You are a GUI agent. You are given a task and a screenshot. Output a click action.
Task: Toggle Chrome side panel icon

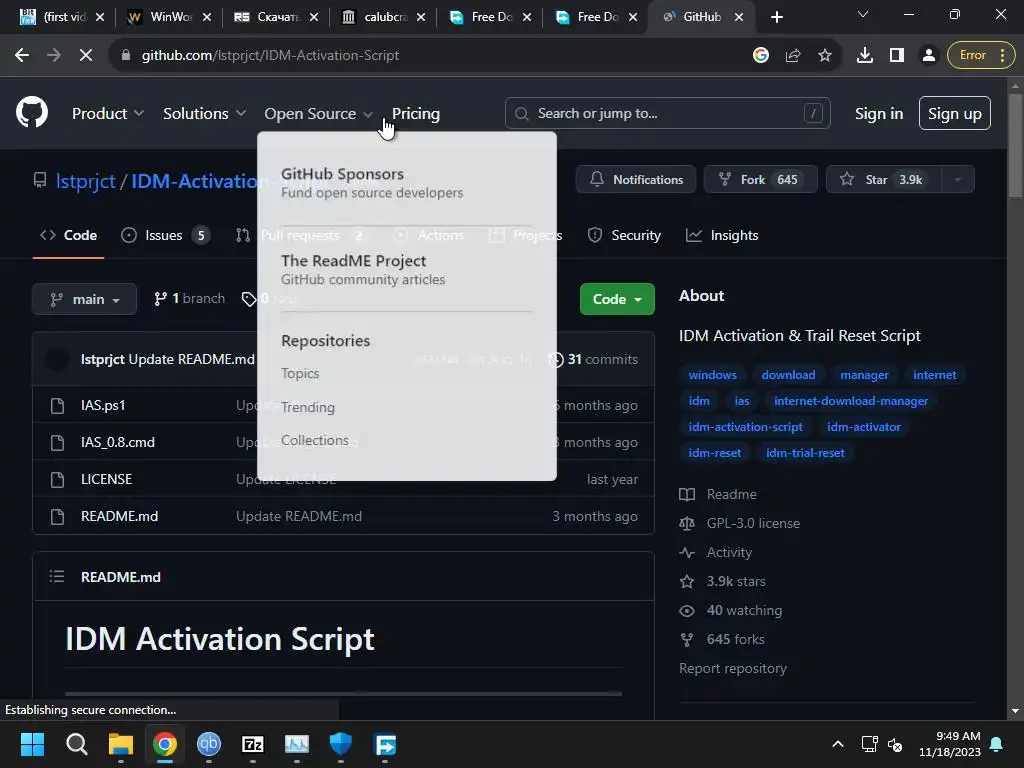(x=897, y=56)
